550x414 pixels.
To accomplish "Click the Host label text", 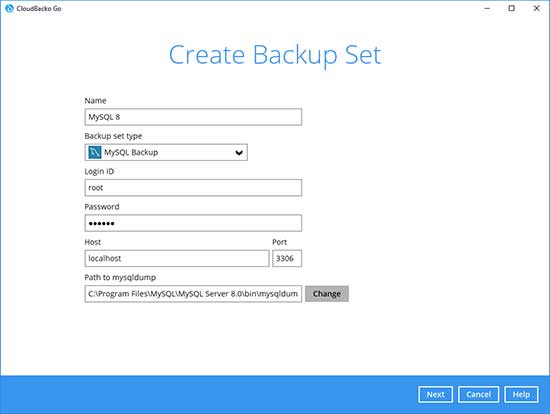I will click(x=93, y=242).
